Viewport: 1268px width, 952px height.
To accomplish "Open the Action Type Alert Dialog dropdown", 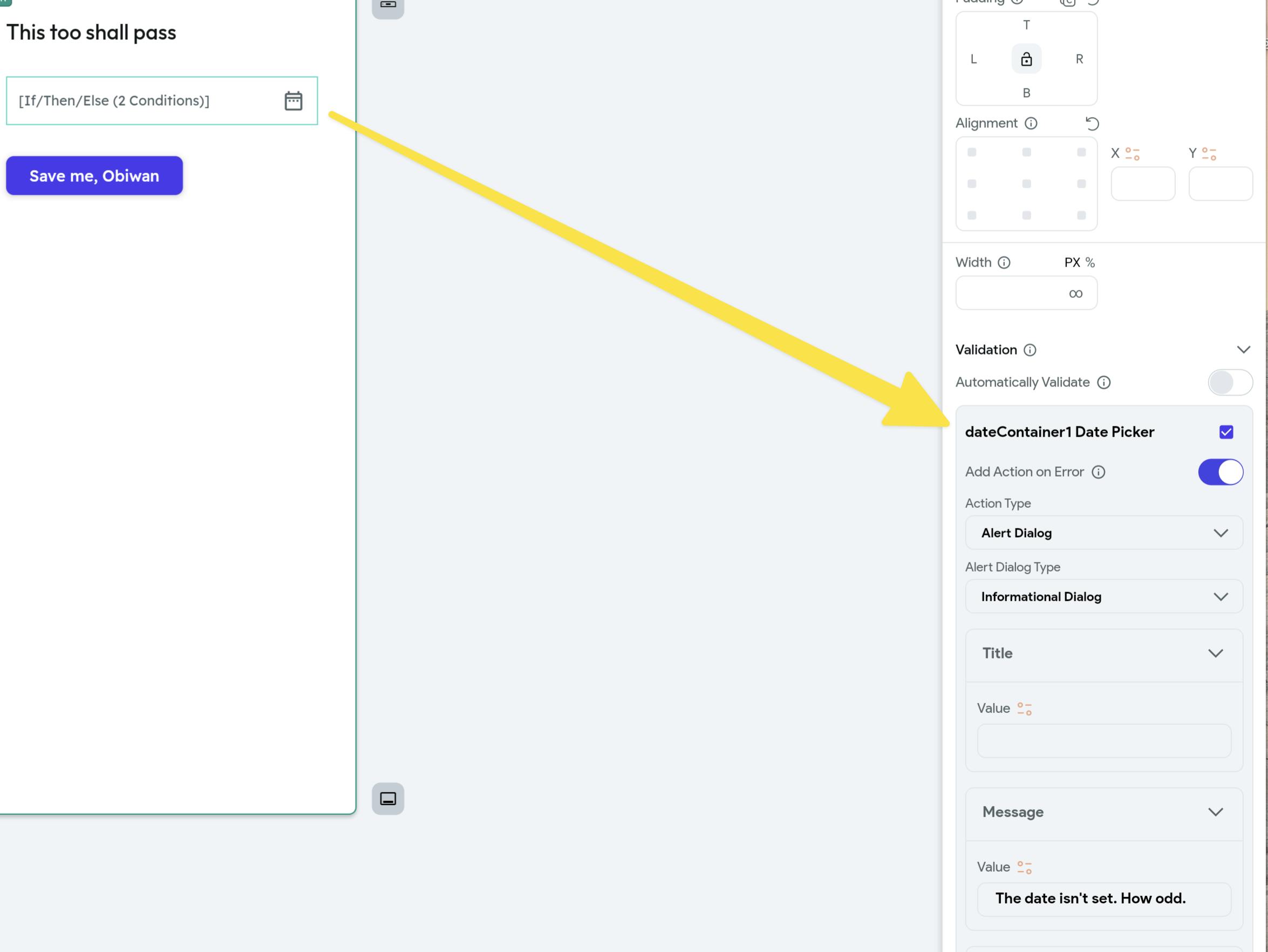I will click(1103, 533).
